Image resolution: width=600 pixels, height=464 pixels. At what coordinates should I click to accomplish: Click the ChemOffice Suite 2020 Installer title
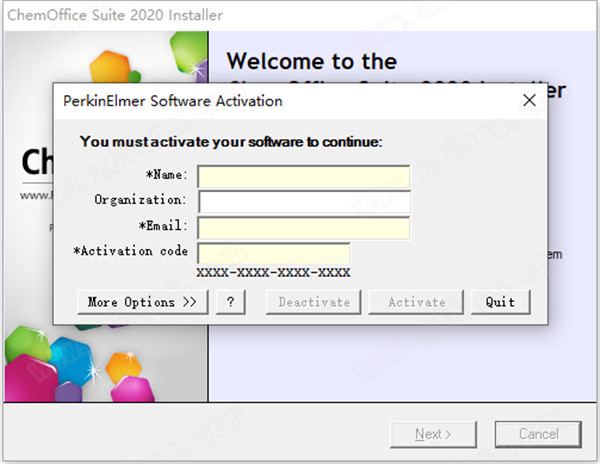[x=115, y=15]
